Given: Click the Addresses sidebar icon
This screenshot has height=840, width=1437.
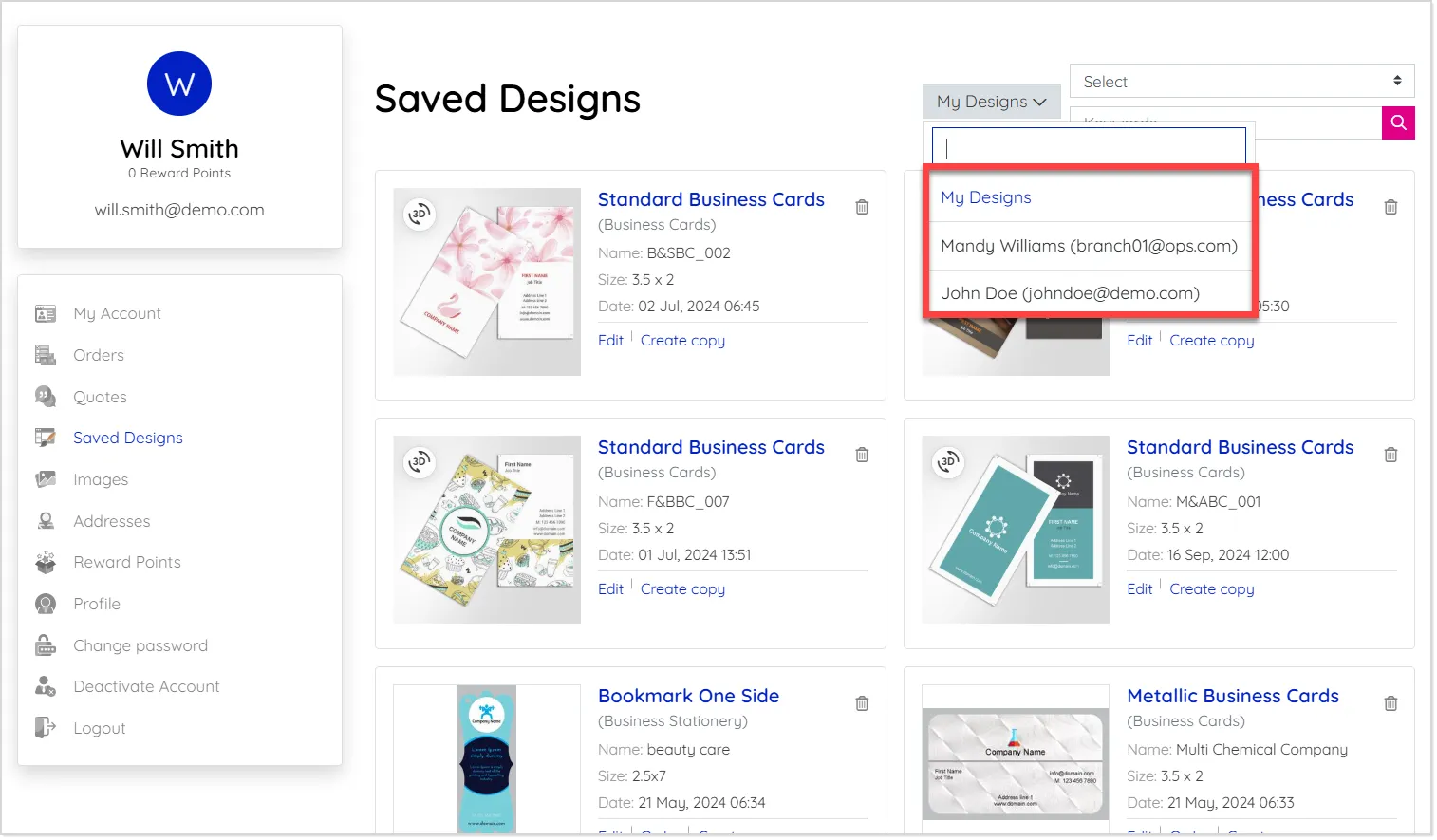Looking at the screenshot, I should (46, 521).
